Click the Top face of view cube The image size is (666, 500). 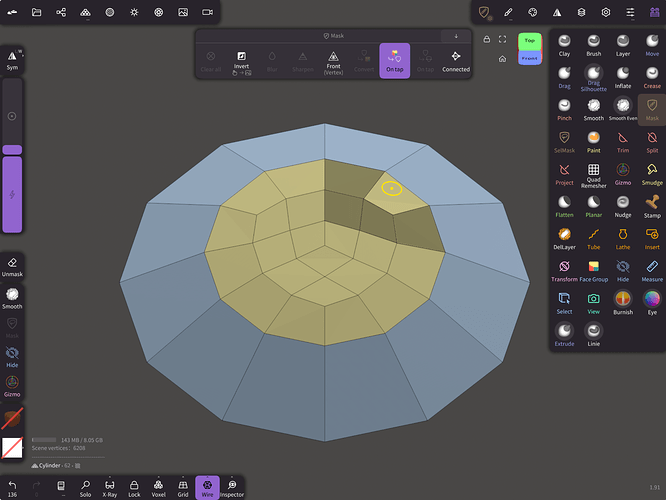pos(530,41)
